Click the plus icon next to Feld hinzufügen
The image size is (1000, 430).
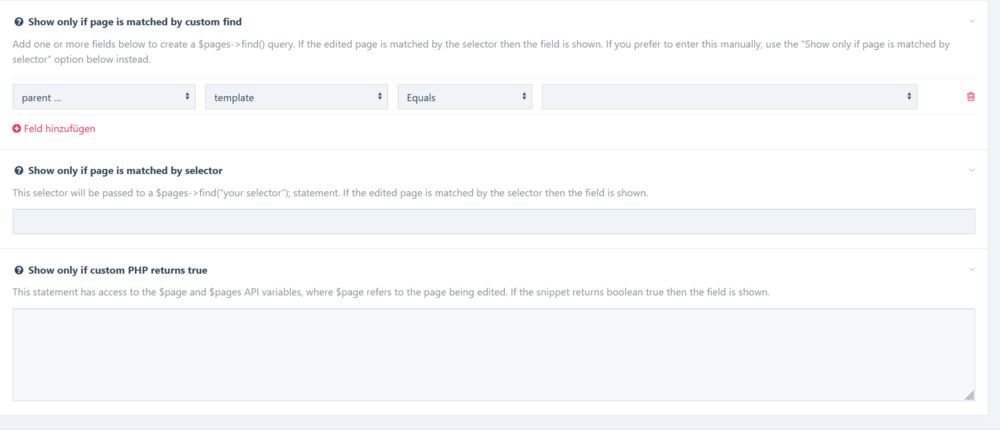click(x=17, y=128)
